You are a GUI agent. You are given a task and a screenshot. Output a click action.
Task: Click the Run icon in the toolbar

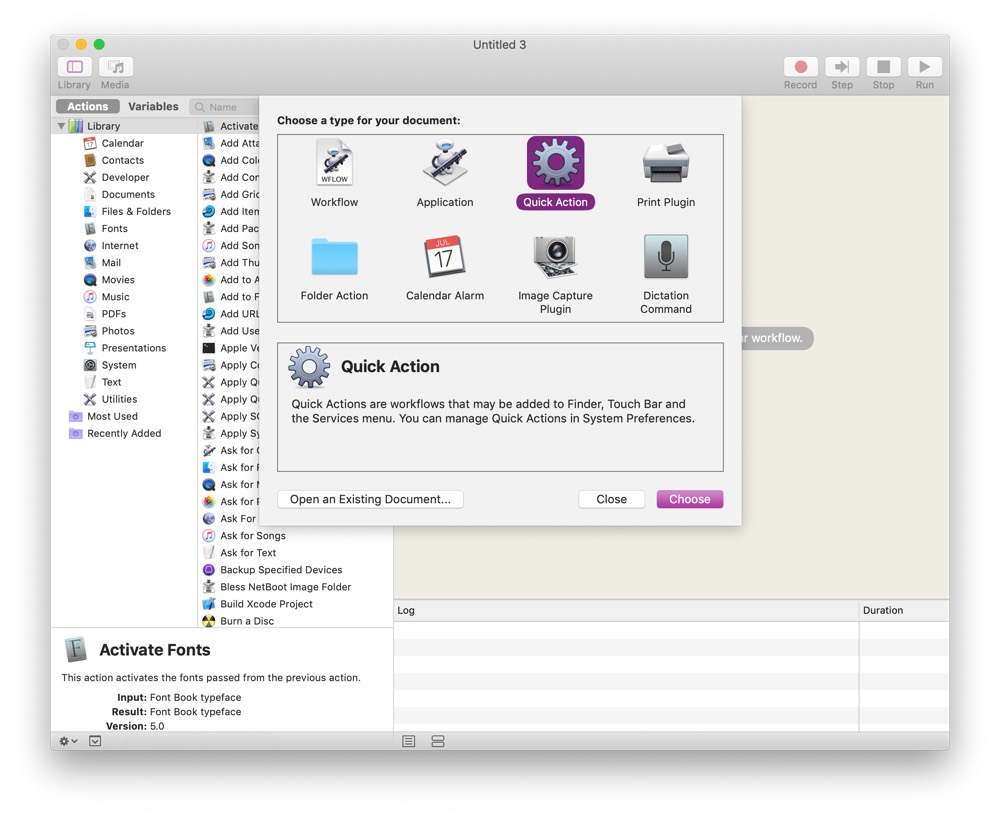tap(924, 68)
